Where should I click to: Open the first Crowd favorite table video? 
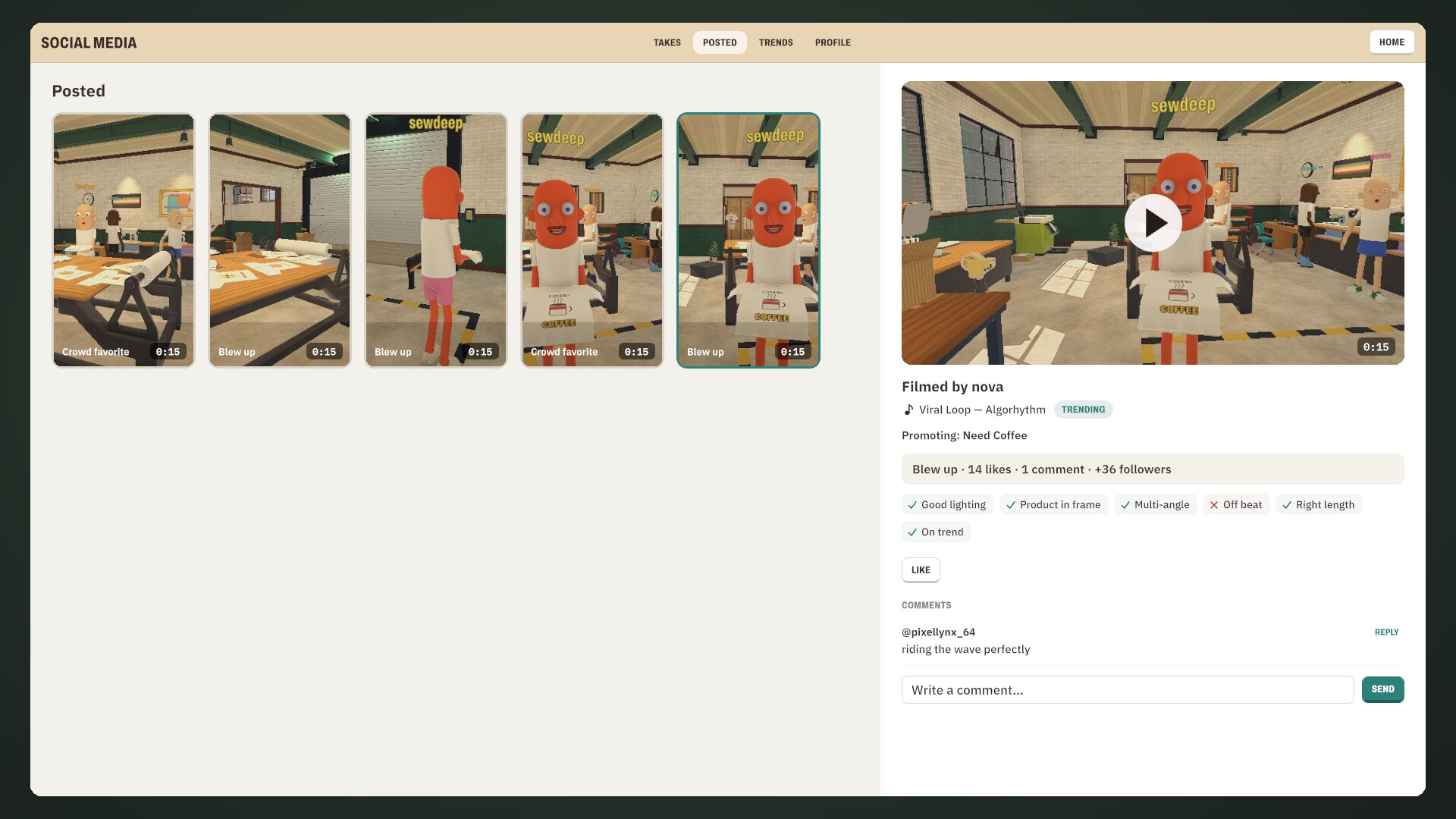[124, 240]
